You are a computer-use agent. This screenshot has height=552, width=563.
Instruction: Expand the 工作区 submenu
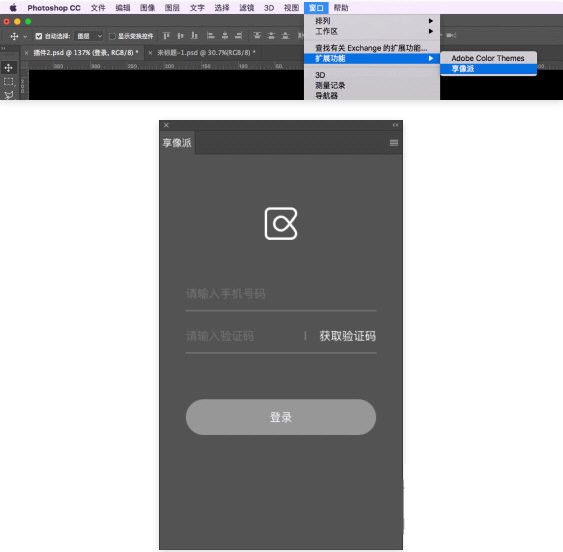tap(372, 31)
